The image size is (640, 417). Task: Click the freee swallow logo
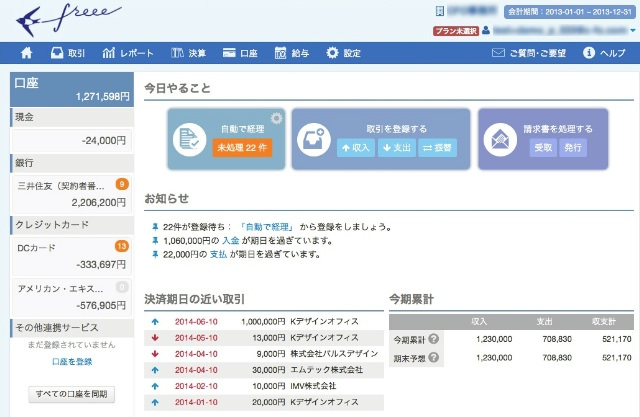pyautogui.click(x=69, y=19)
